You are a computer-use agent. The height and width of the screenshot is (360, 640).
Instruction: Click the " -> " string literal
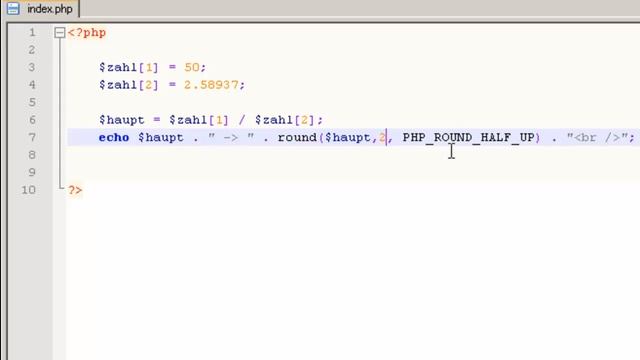(x=231, y=138)
